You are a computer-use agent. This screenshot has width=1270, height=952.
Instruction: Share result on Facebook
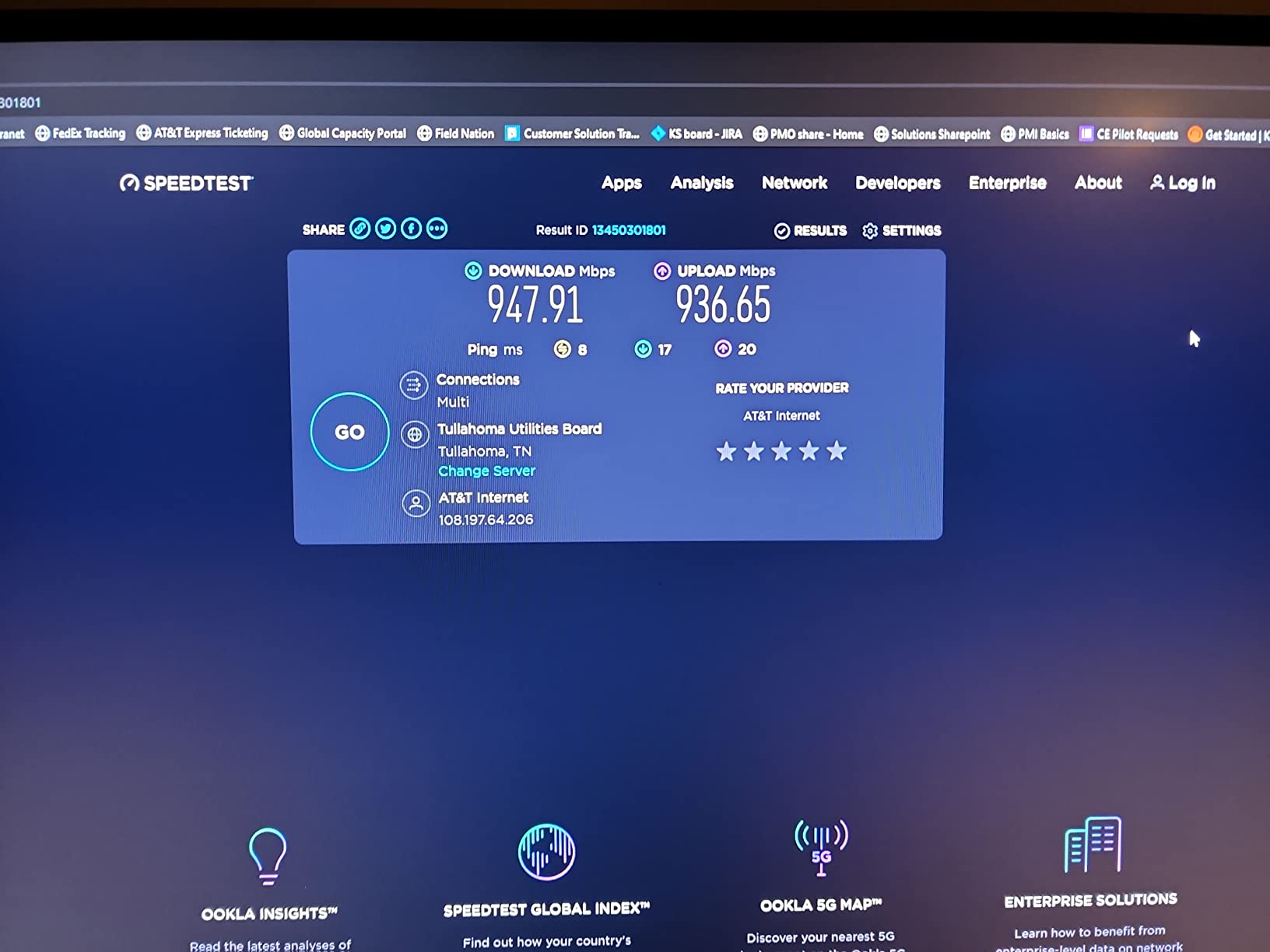coord(411,229)
